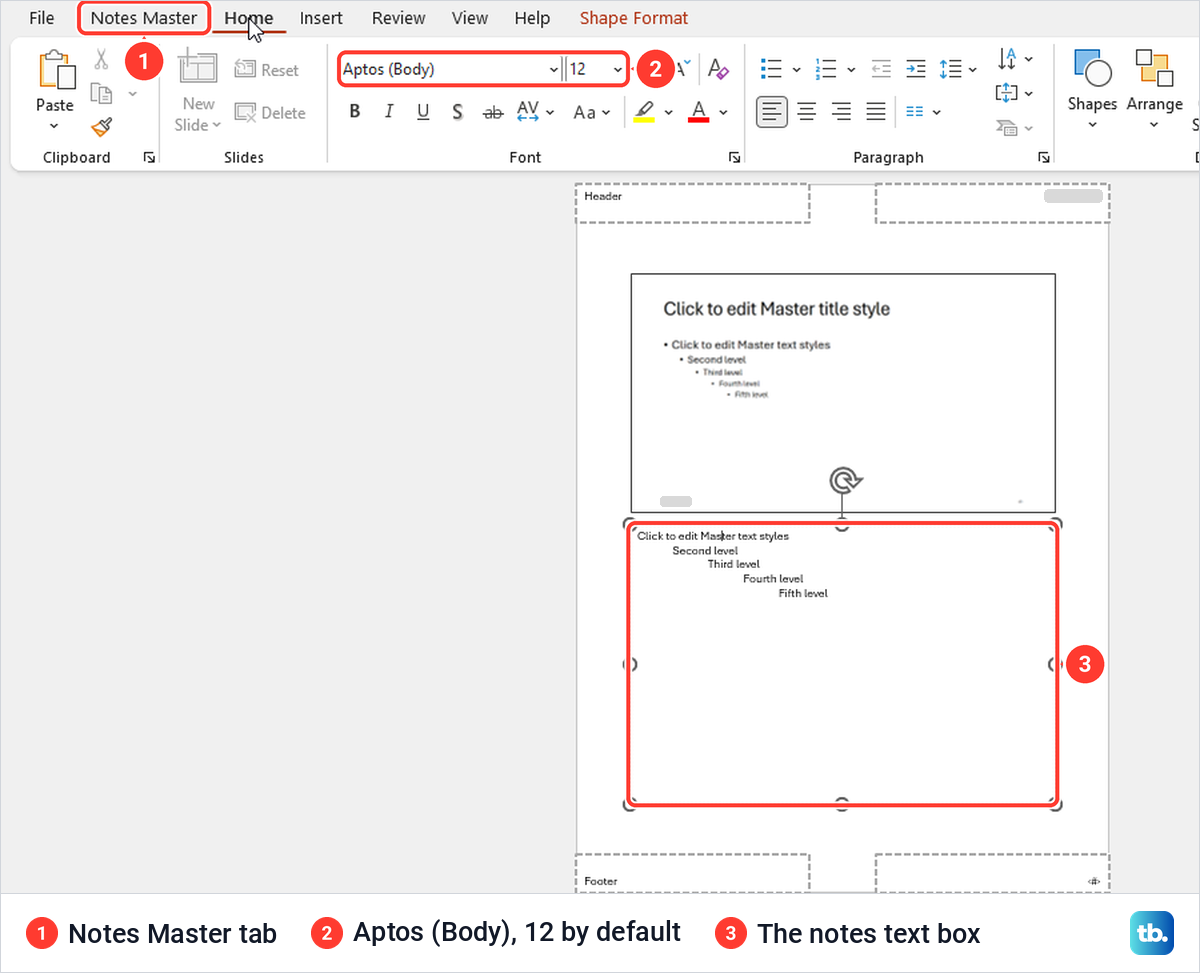
Task: Switch to the Notes Master tab
Action: (x=144, y=18)
